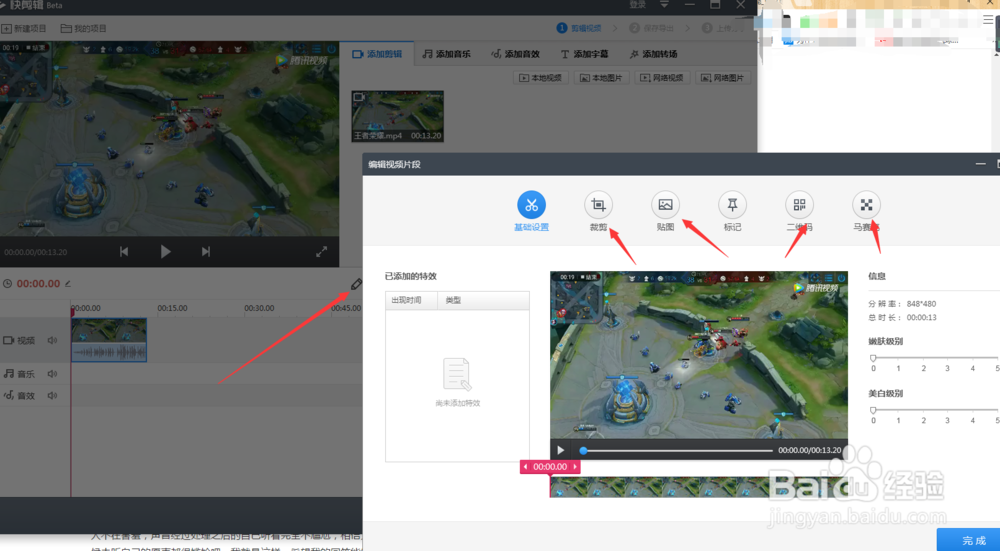
Task: Go to step 2 保存导出
Action: pos(651,28)
